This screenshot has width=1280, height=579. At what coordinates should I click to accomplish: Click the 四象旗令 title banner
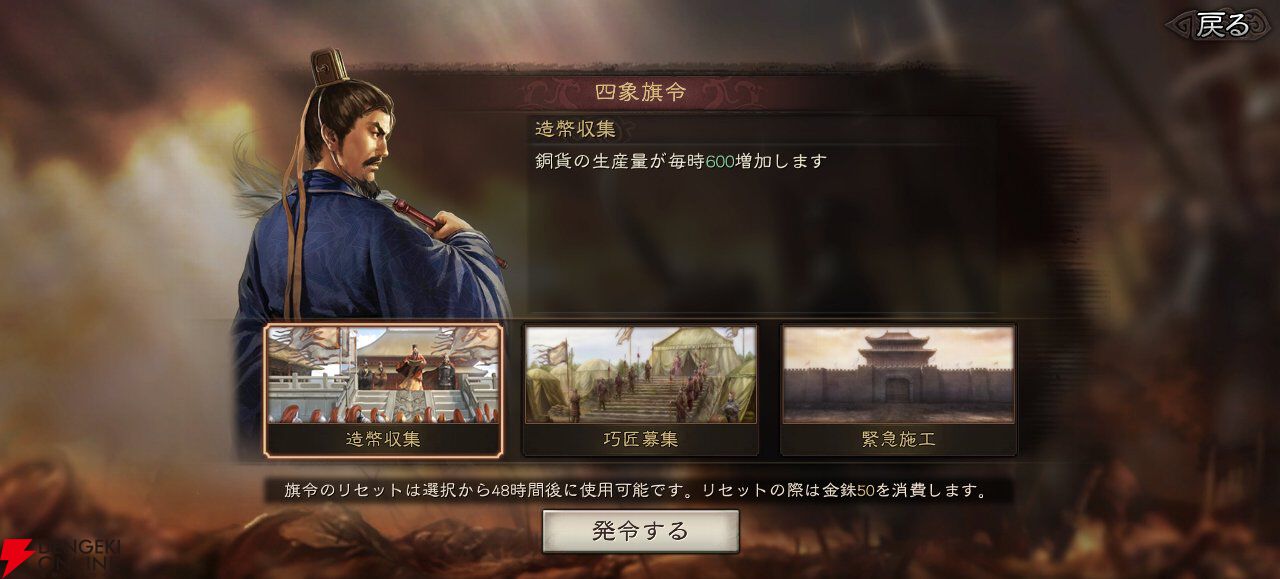click(640, 93)
